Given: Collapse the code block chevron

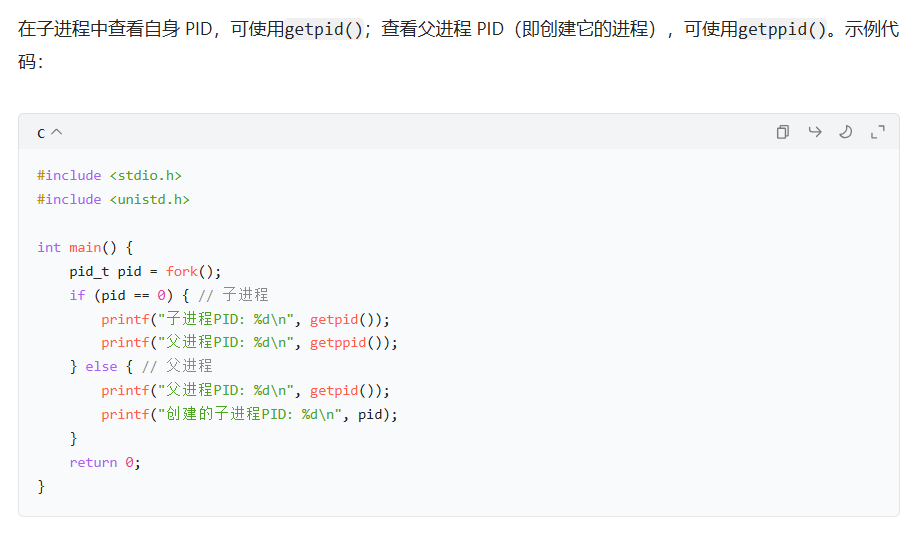Looking at the screenshot, I should [57, 132].
